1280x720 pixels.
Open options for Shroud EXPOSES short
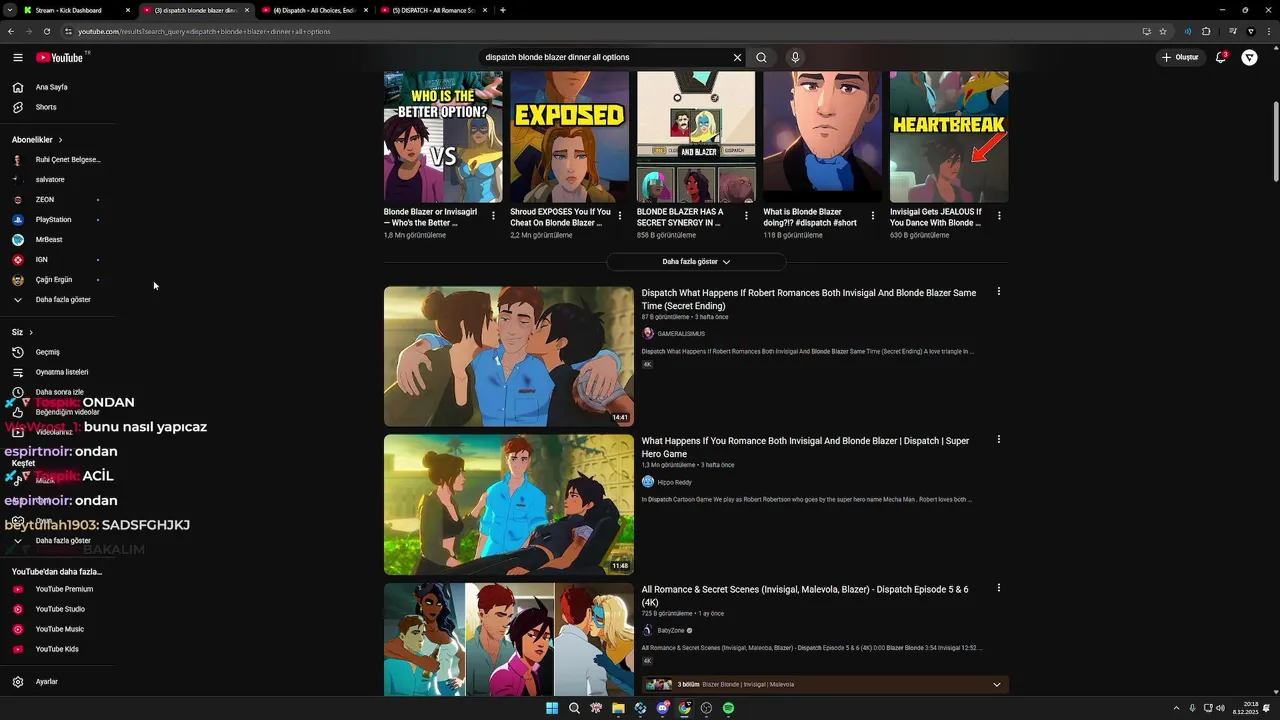pos(620,216)
